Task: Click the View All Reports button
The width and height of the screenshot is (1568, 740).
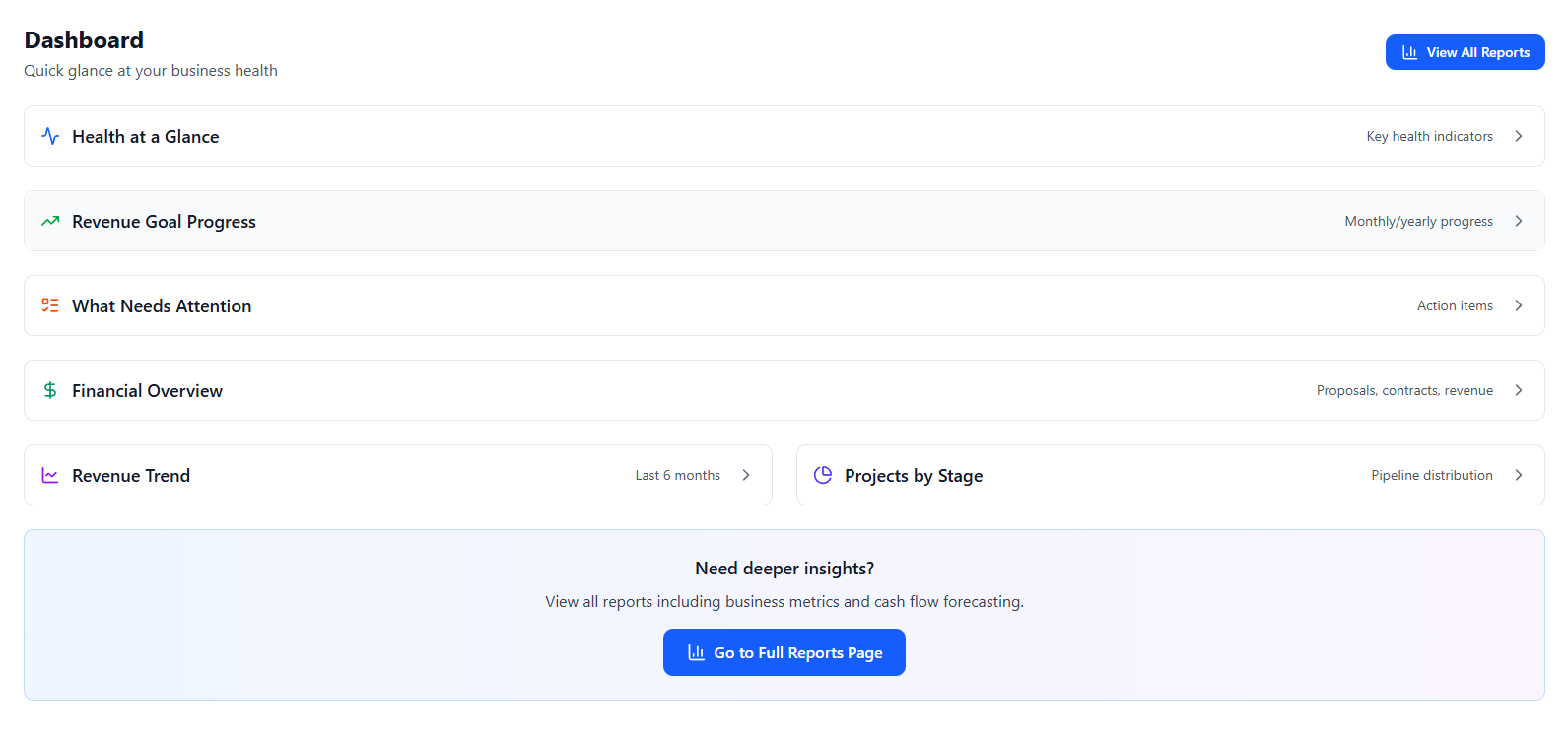Action: pos(1465,52)
